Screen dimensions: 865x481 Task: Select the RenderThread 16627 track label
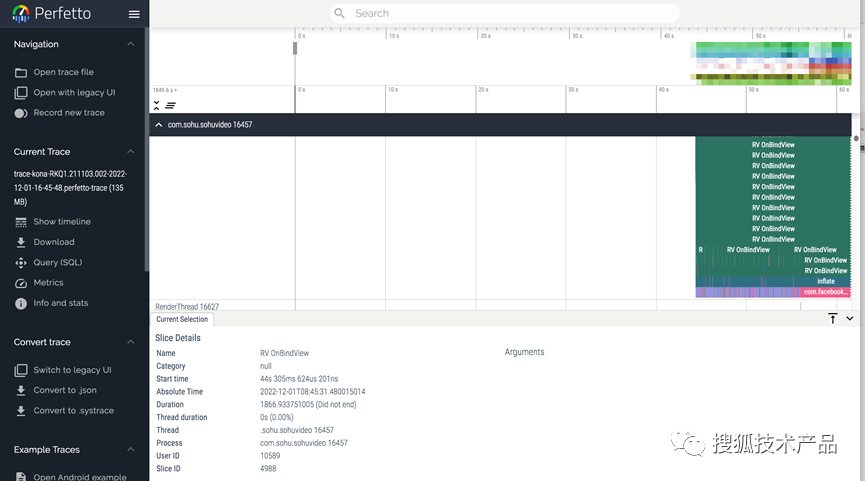(x=187, y=307)
